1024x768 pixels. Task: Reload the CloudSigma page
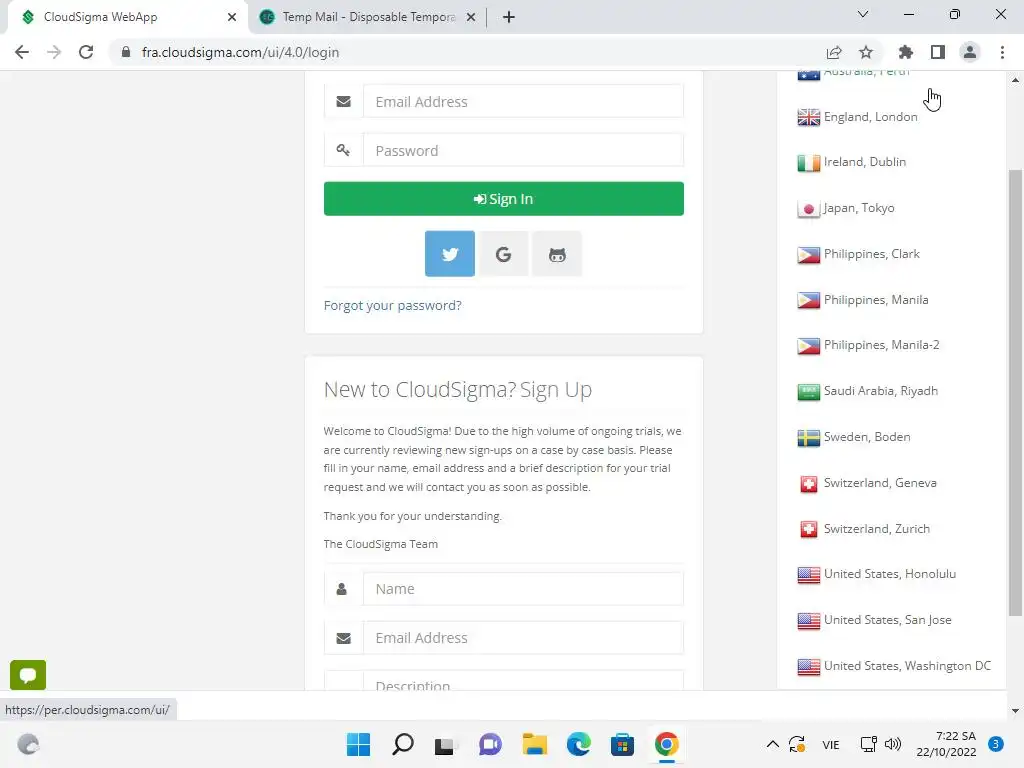tap(86, 52)
